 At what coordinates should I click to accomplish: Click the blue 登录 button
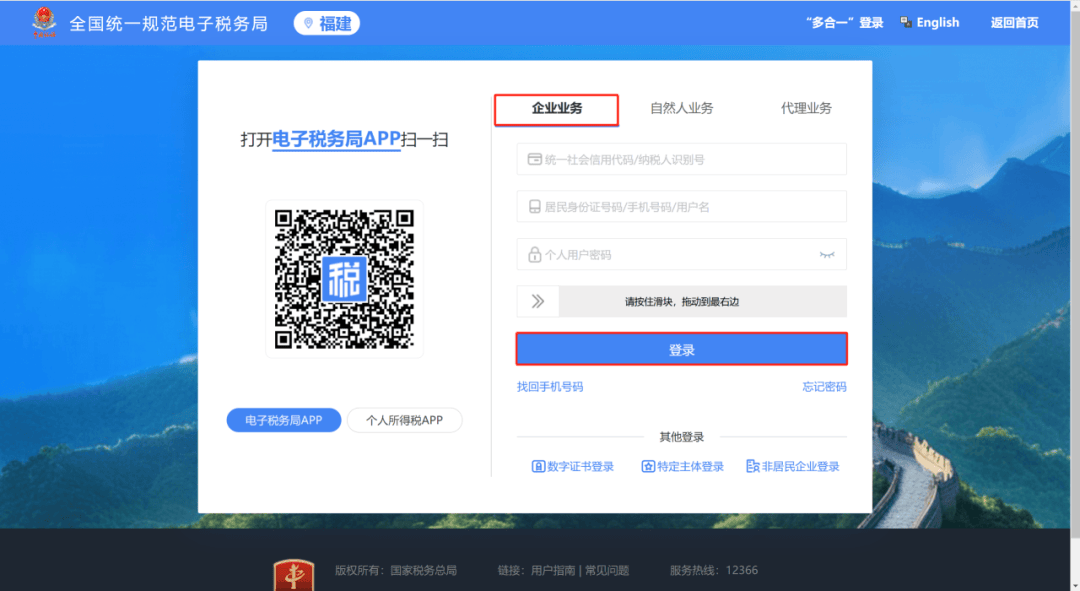tap(681, 349)
